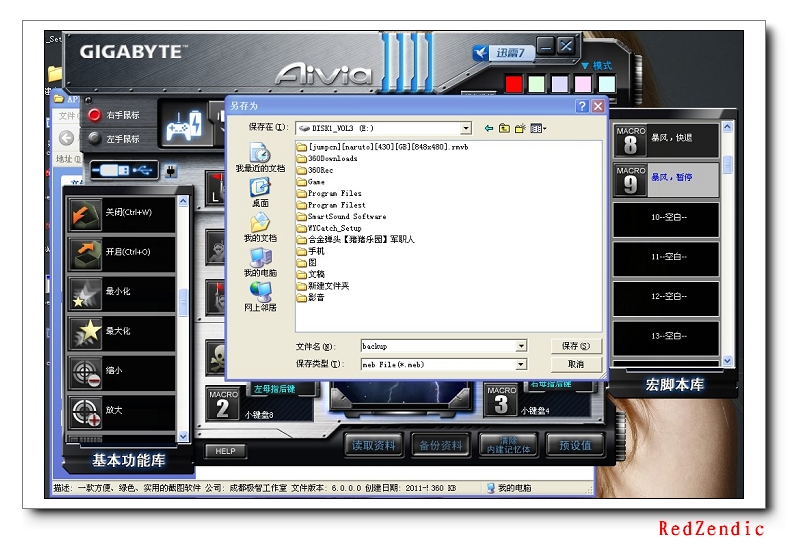Select the 最大化 star function icon
The height and width of the screenshot is (549, 788).
click(x=85, y=334)
